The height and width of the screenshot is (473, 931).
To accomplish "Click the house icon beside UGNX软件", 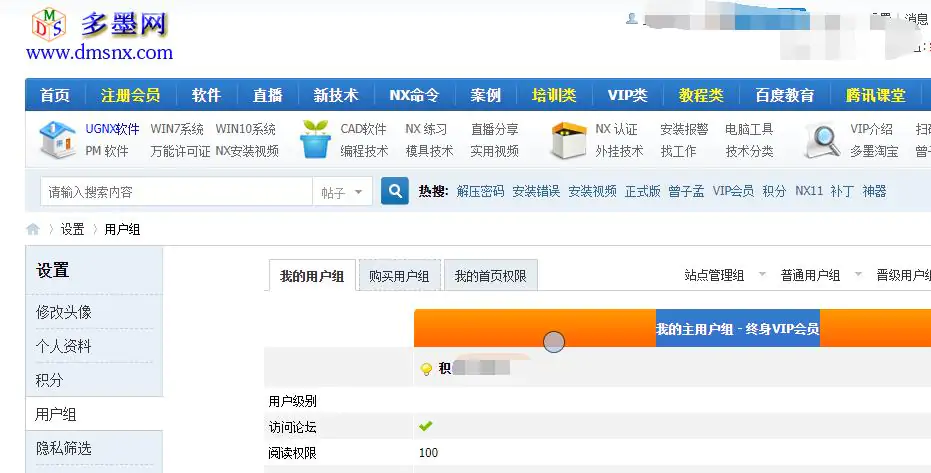I will [57, 139].
